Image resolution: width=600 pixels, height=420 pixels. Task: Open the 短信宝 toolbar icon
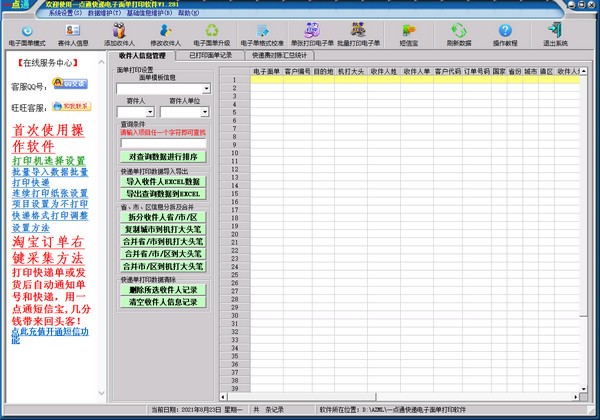408,32
